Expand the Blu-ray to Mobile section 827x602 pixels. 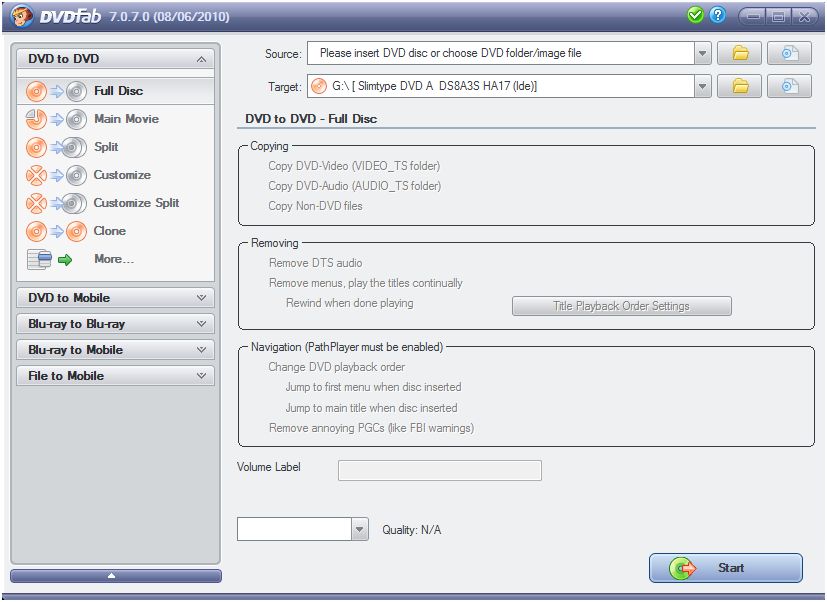pos(116,350)
